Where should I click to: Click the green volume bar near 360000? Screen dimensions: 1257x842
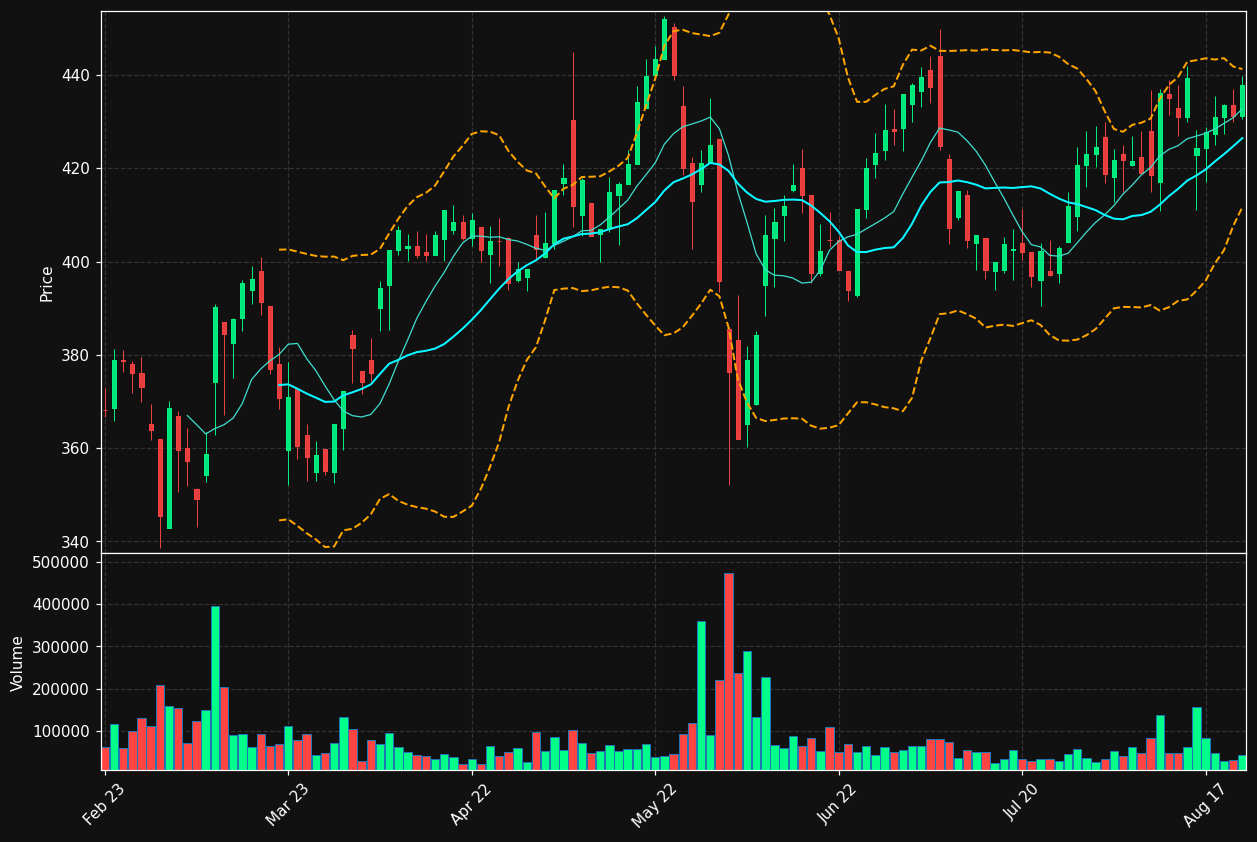coord(701,696)
